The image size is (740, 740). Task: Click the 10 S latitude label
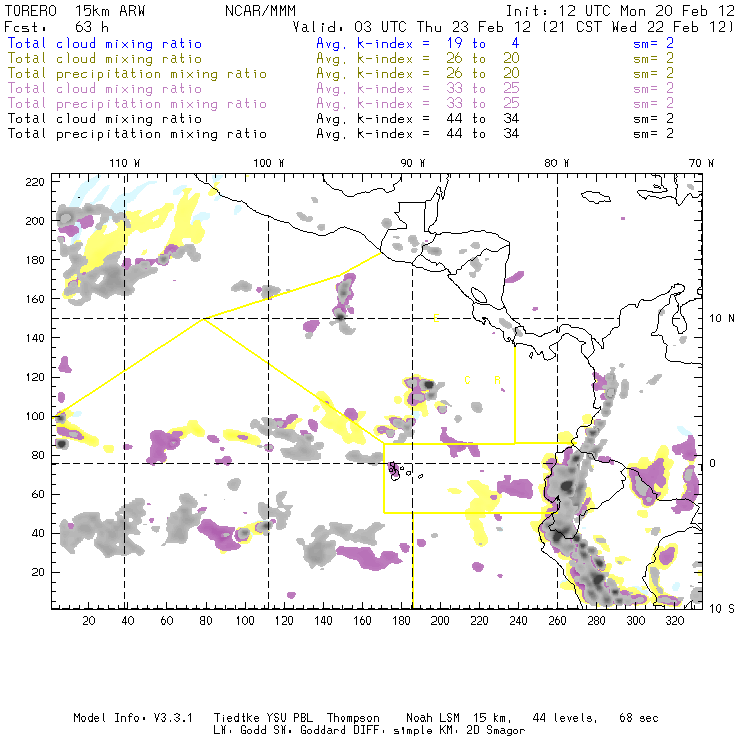[x=716, y=608]
